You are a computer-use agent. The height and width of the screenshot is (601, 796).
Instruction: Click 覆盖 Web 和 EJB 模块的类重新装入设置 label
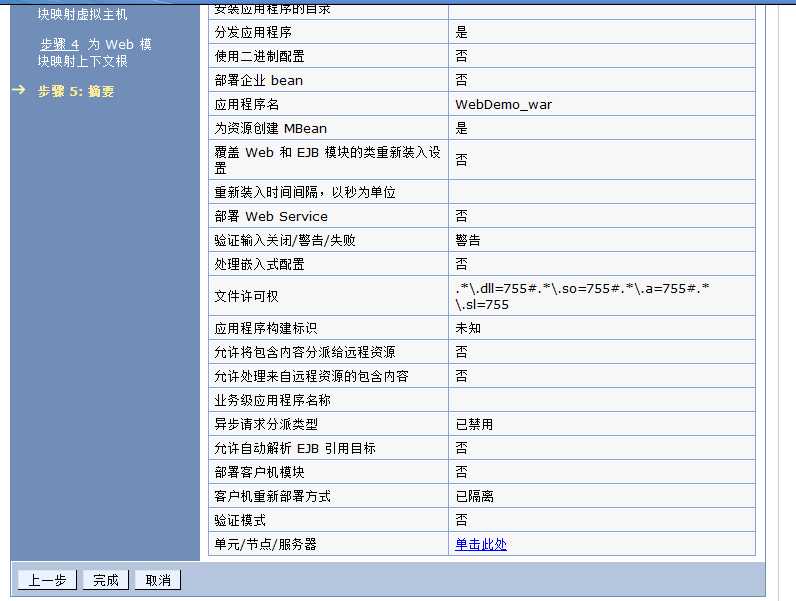point(327,160)
